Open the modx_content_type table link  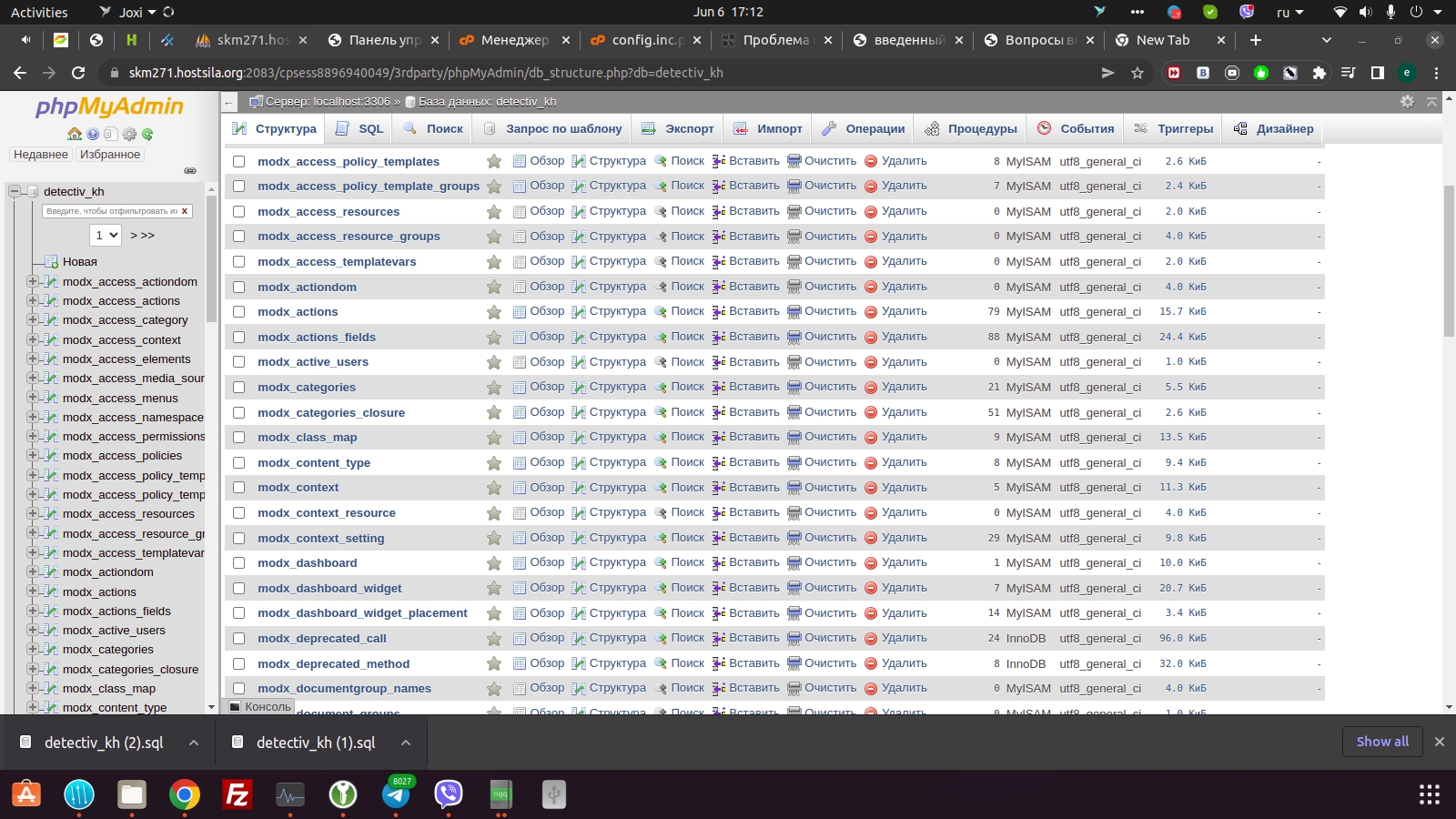pyautogui.click(x=313, y=463)
